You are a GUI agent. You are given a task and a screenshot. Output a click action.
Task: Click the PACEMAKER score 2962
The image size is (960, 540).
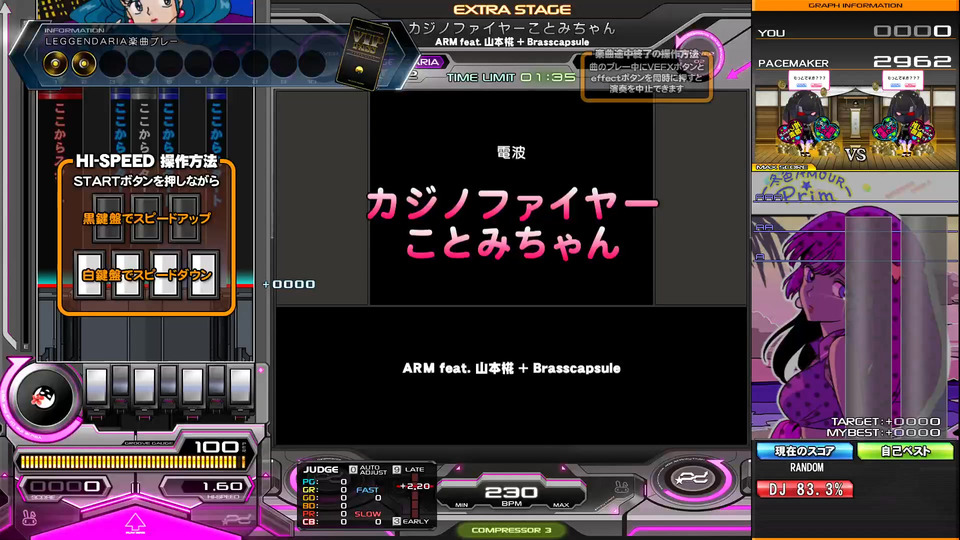point(912,61)
